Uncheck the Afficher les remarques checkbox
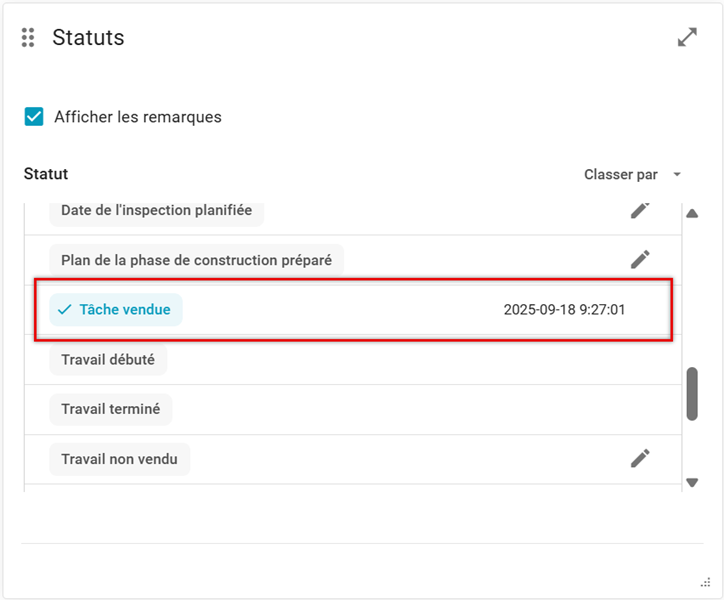The height and width of the screenshot is (600, 724). point(35,117)
